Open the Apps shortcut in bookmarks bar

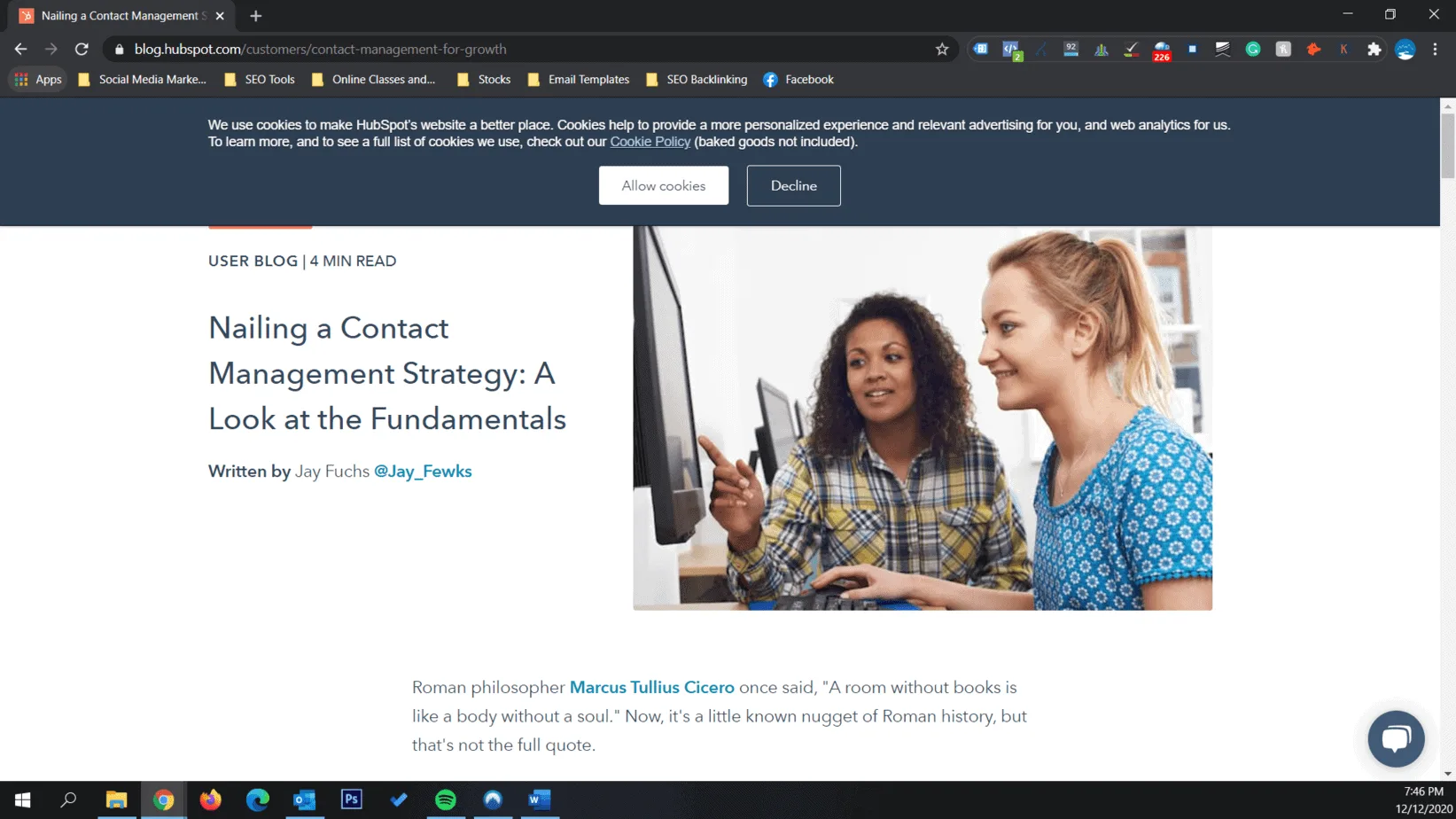[38, 80]
